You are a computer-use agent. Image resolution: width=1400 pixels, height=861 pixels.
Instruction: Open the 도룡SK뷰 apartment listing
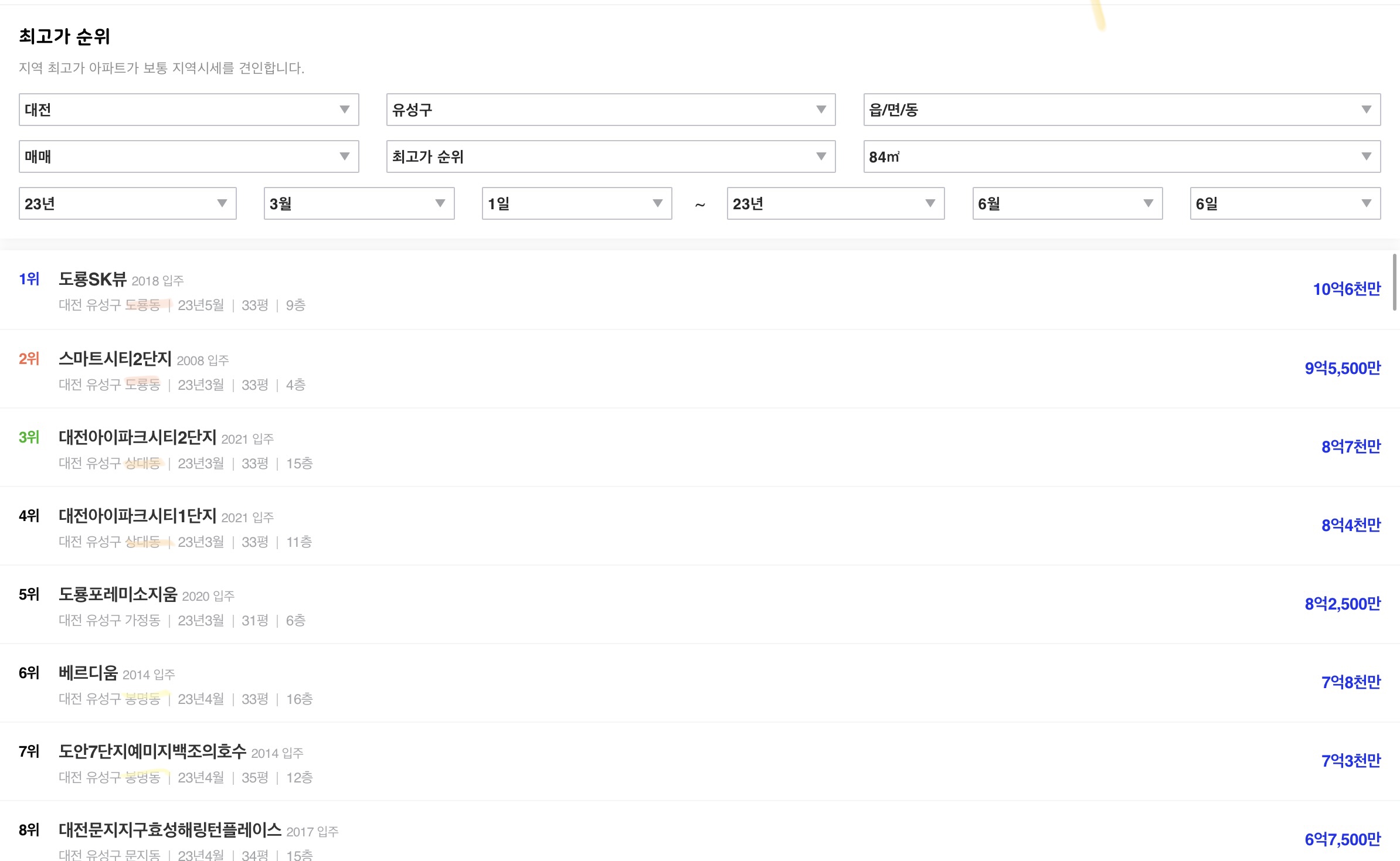pos(93,279)
